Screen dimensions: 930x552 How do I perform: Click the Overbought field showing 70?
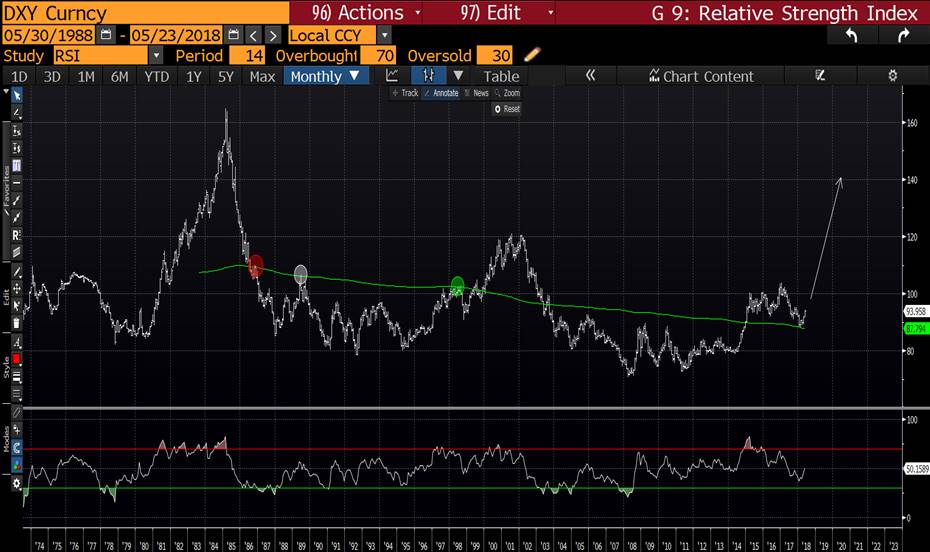(x=377, y=56)
